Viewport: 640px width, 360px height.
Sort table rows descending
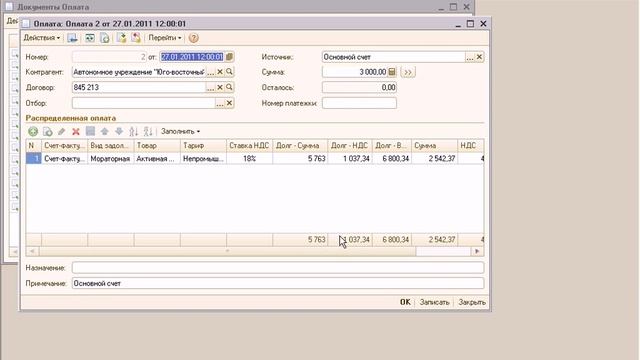(148, 131)
